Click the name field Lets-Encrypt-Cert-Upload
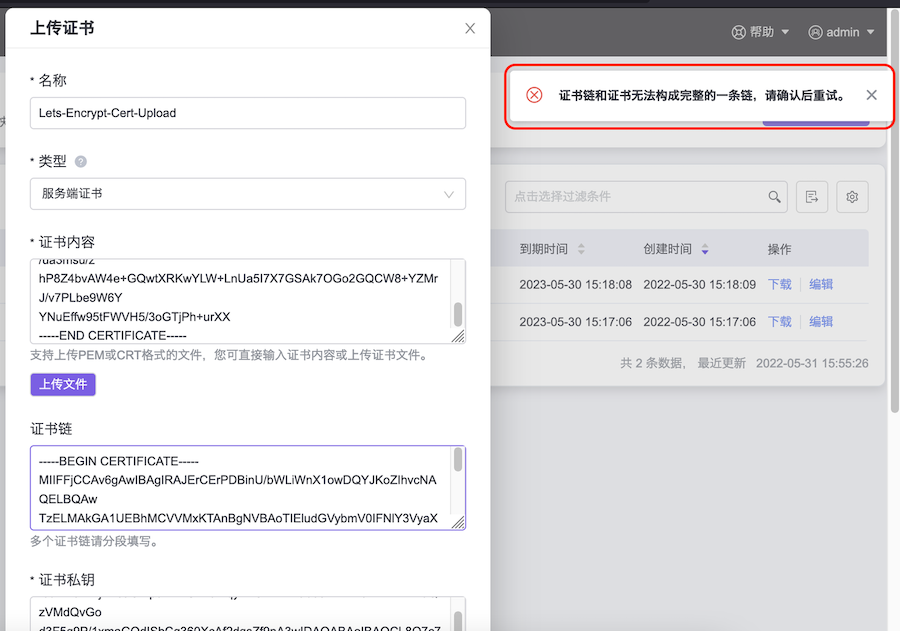This screenshot has width=900, height=631. click(x=247, y=113)
